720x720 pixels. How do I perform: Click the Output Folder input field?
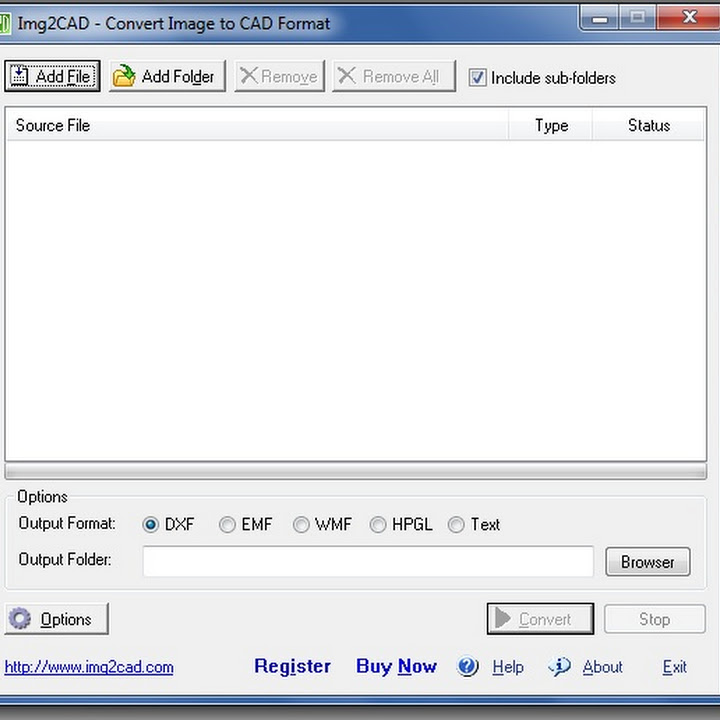(x=368, y=561)
